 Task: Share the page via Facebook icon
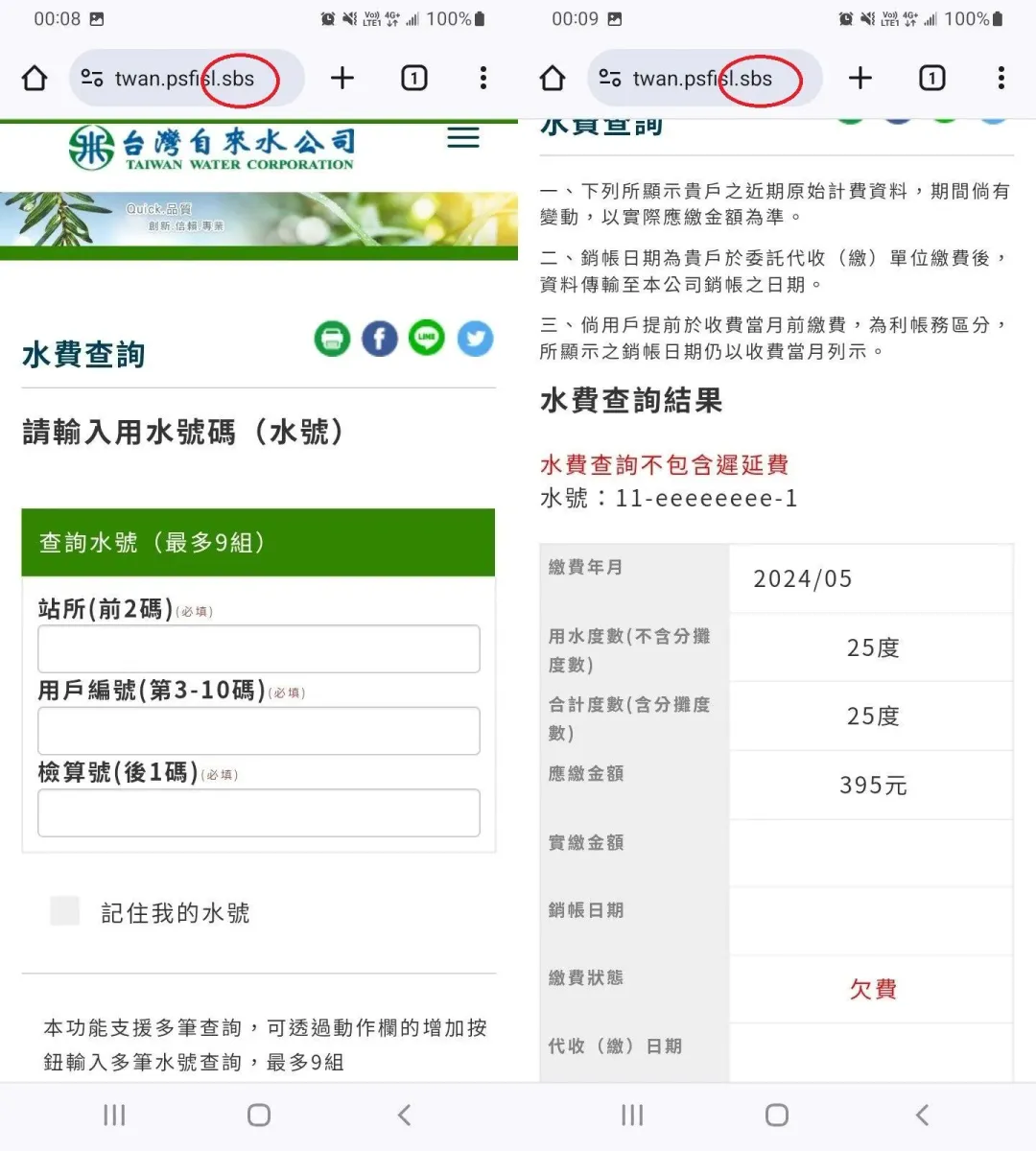point(380,338)
